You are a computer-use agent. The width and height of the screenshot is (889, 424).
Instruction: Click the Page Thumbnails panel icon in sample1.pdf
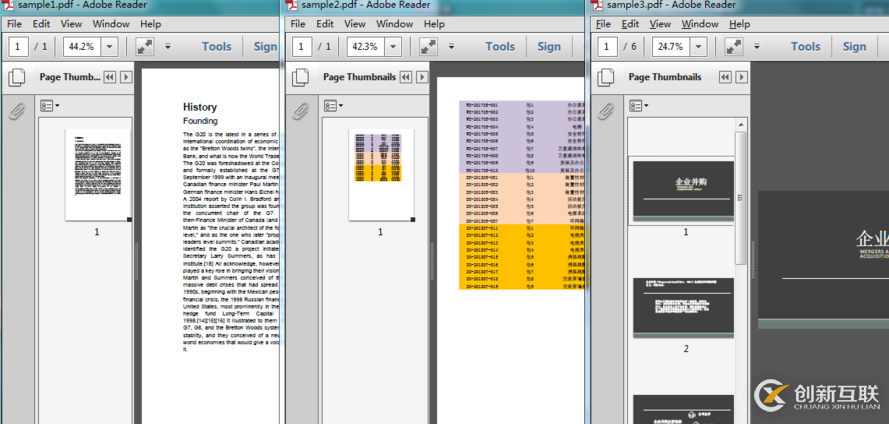[16, 77]
